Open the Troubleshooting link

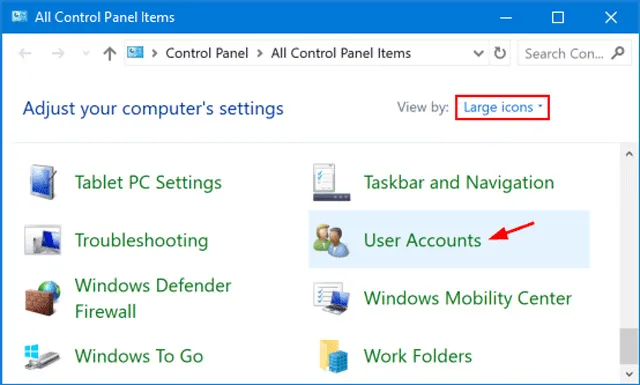tap(141, 240)
